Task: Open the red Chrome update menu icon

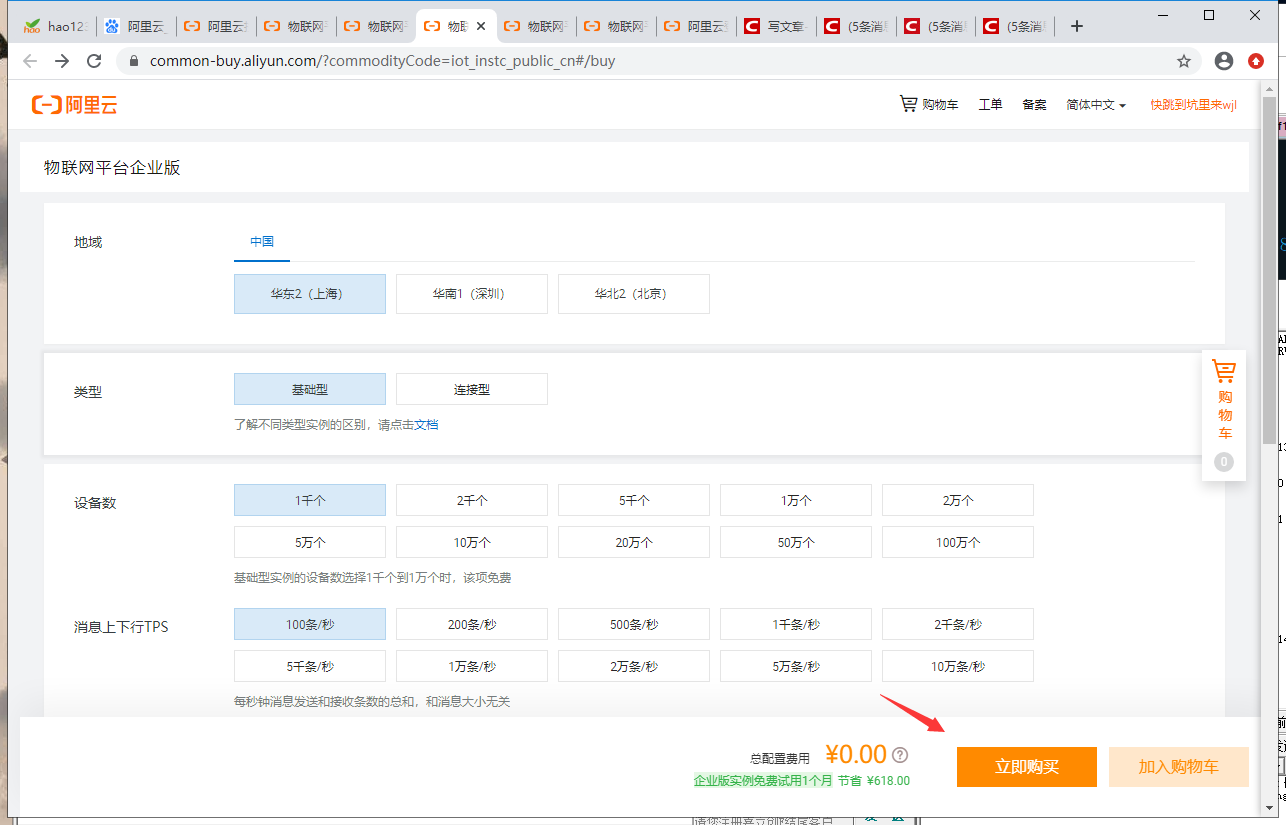Action: click(1256, 61)
